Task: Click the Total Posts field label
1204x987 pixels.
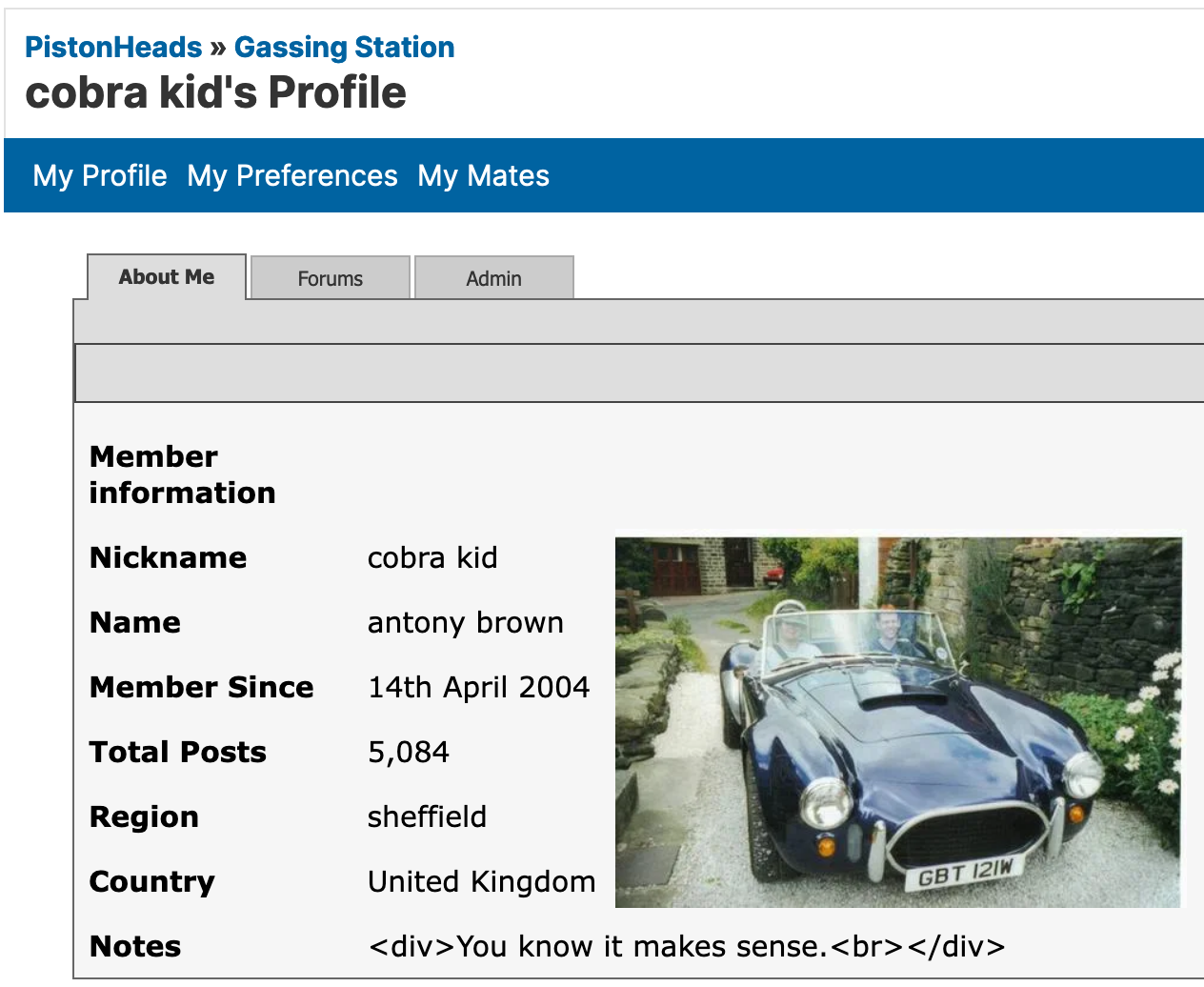Action: 177,752
